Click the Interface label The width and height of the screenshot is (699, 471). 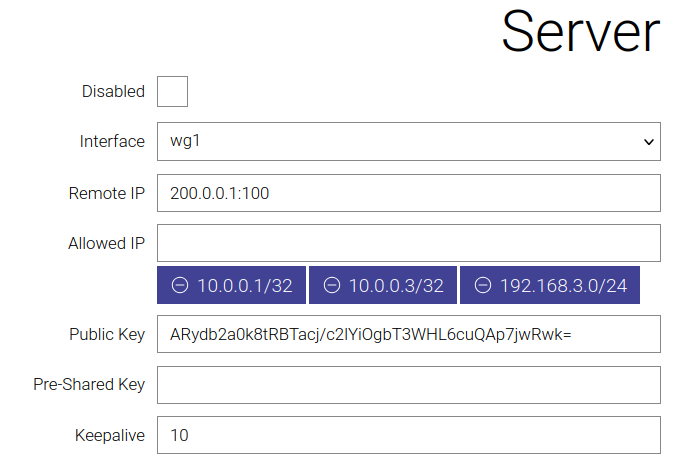[x=112, y=141]
